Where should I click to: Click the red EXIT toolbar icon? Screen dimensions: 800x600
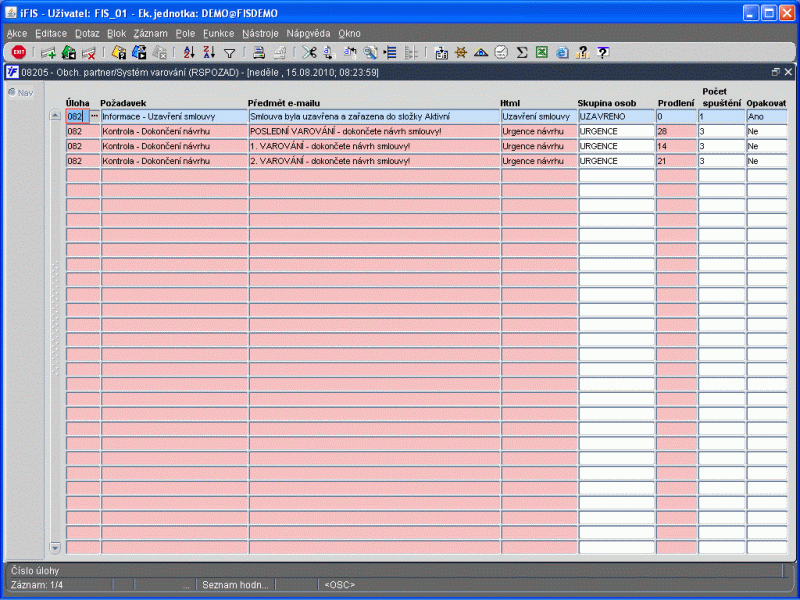pos(19,52)
